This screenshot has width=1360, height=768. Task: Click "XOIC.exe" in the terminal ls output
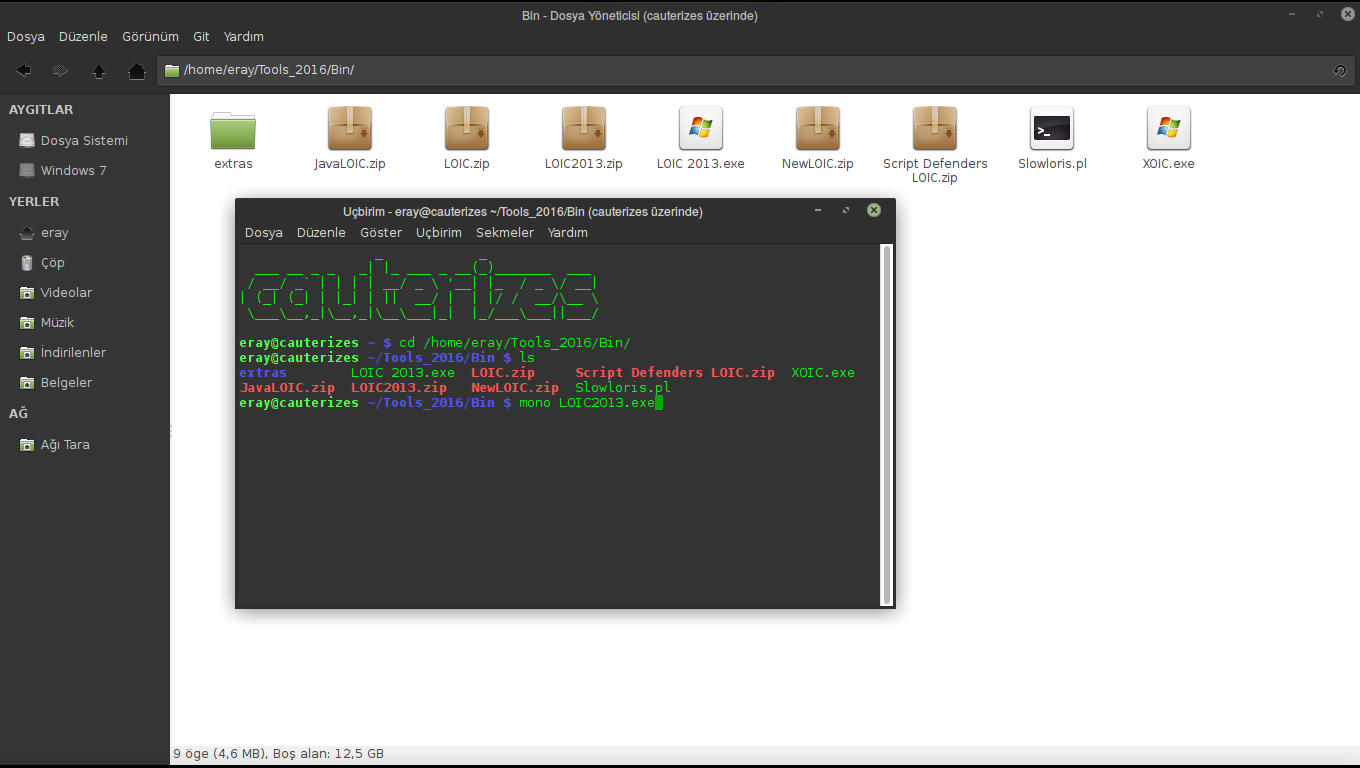click(x=823, y=373)
